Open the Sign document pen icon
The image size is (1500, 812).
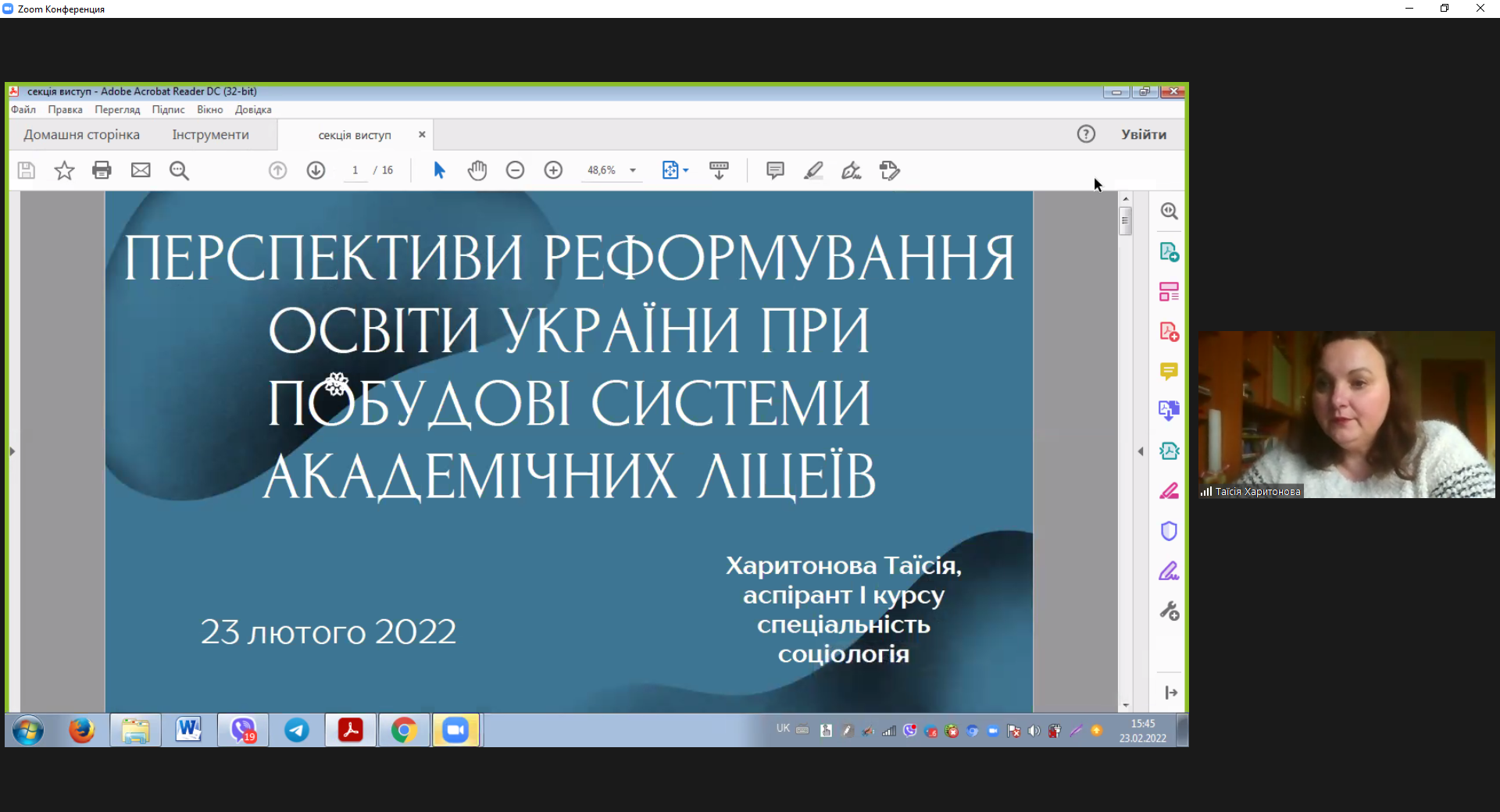(852, 170)
